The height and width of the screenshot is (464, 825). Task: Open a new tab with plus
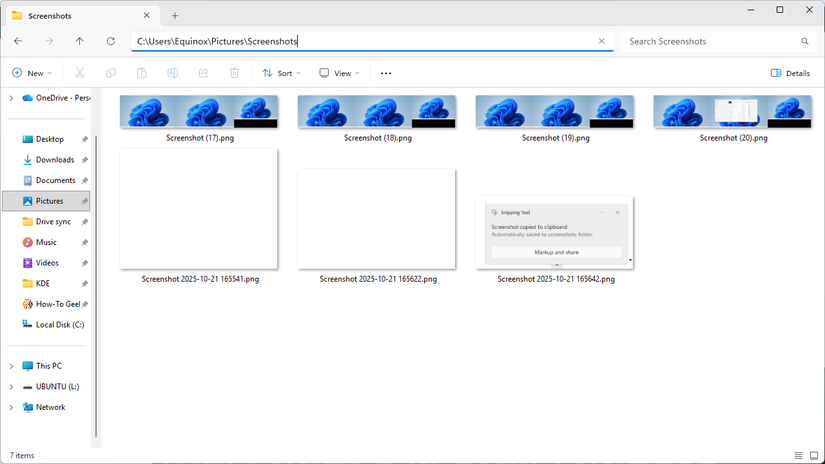click(175, 16)
